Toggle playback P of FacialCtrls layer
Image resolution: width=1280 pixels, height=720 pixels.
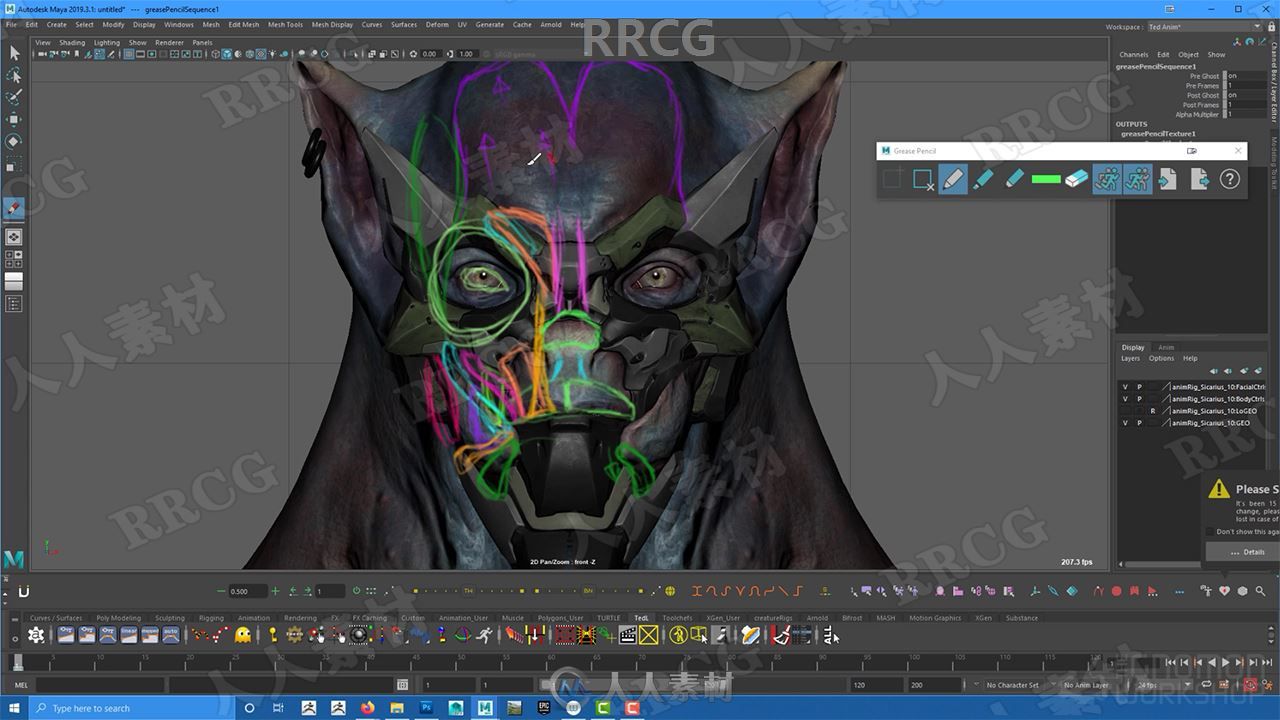[1139, 387]
